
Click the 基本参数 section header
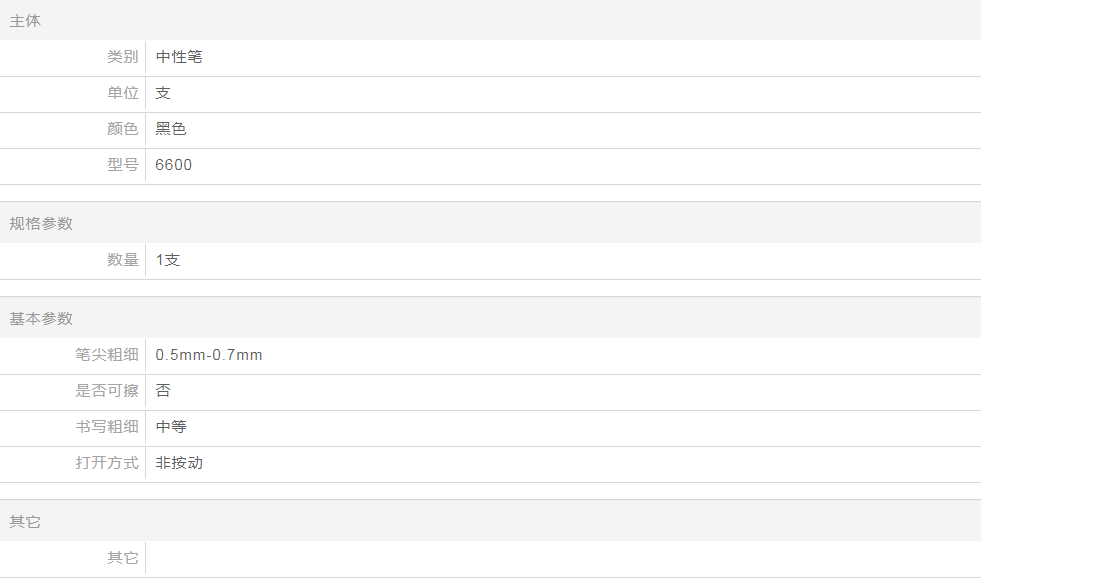pos(41,319)
